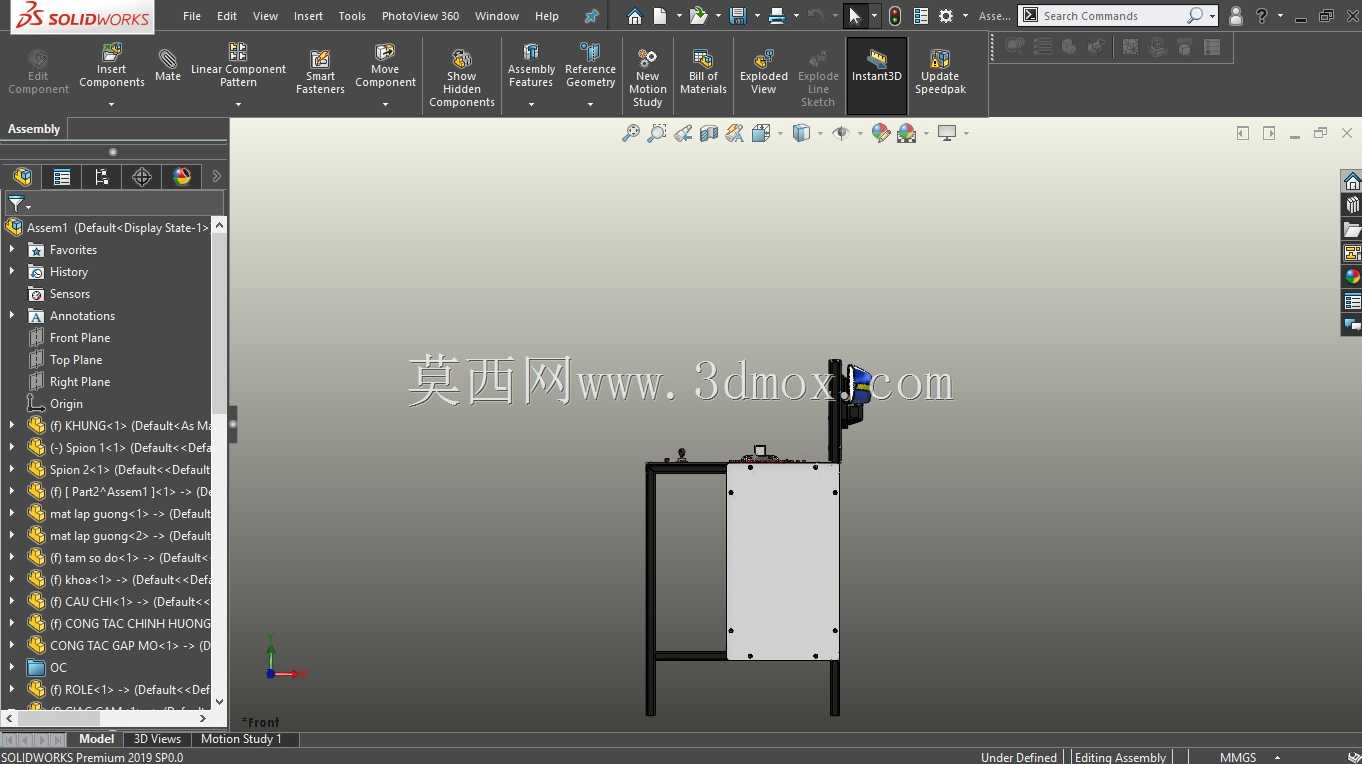Viewport: 1362px width, 764px height.
Task: Expand the History folder
Action: point(12,271)
